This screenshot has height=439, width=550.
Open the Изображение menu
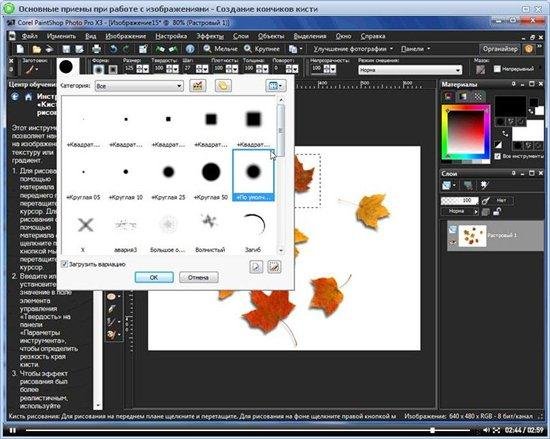(x=126, y=36)
